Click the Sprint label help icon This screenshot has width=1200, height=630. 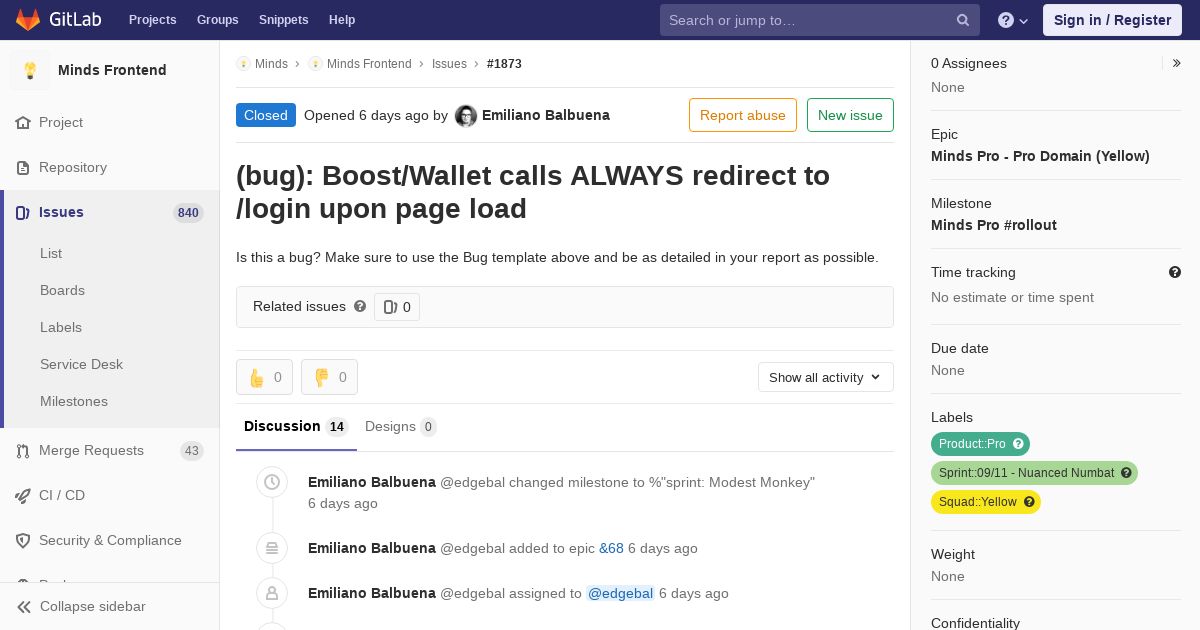[1126, 473]
